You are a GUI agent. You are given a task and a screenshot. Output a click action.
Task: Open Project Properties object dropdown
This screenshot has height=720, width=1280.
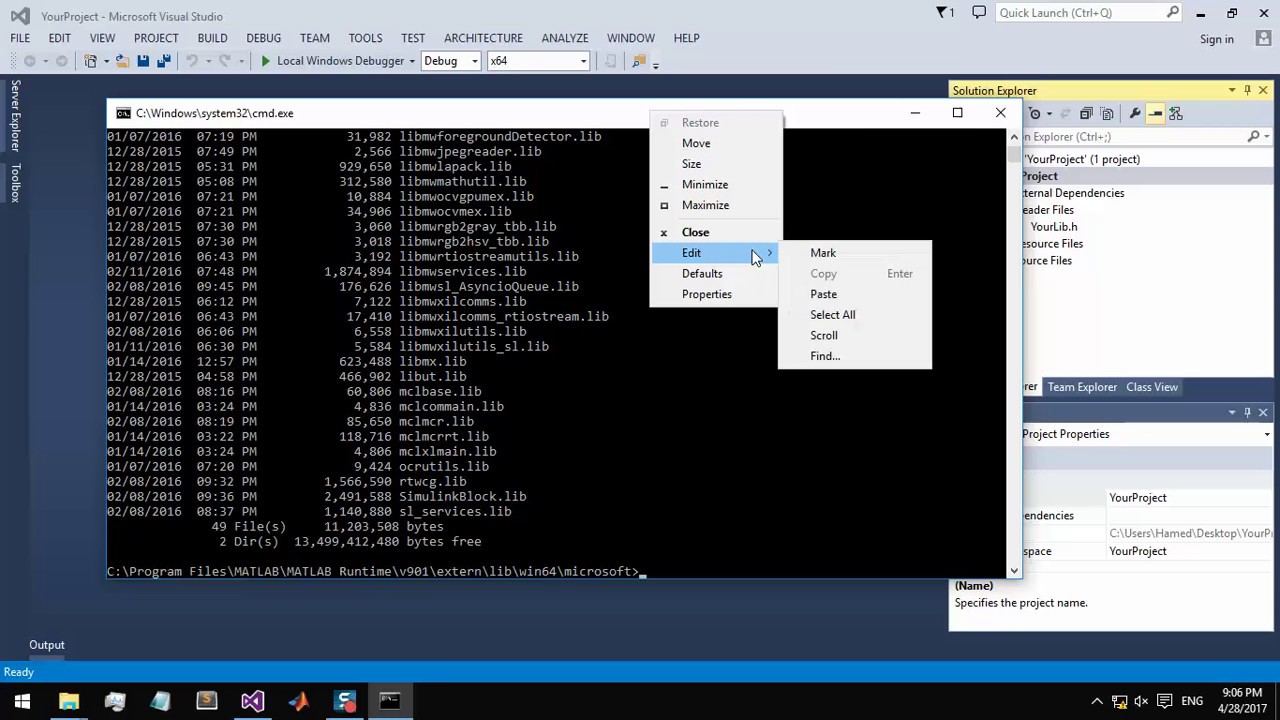point(1267,434)
